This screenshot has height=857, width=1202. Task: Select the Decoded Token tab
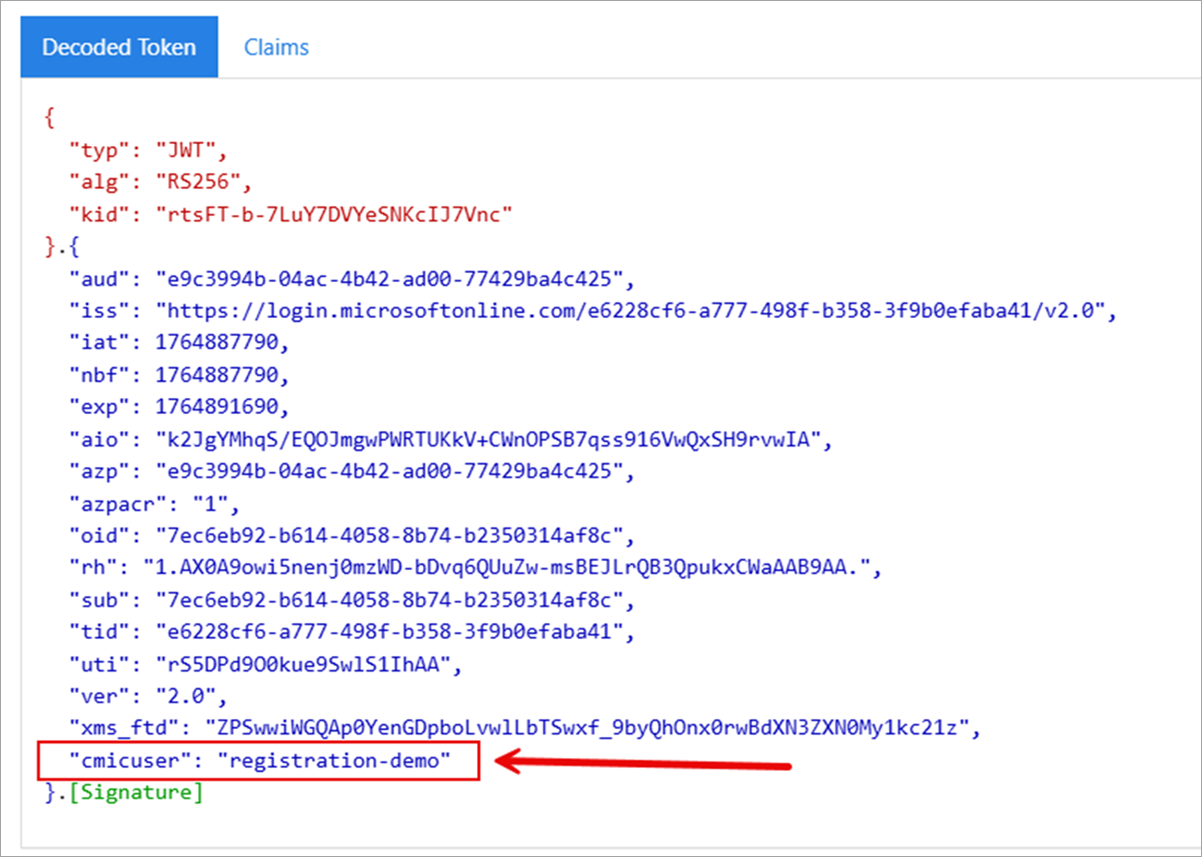[x=118, y=46]
